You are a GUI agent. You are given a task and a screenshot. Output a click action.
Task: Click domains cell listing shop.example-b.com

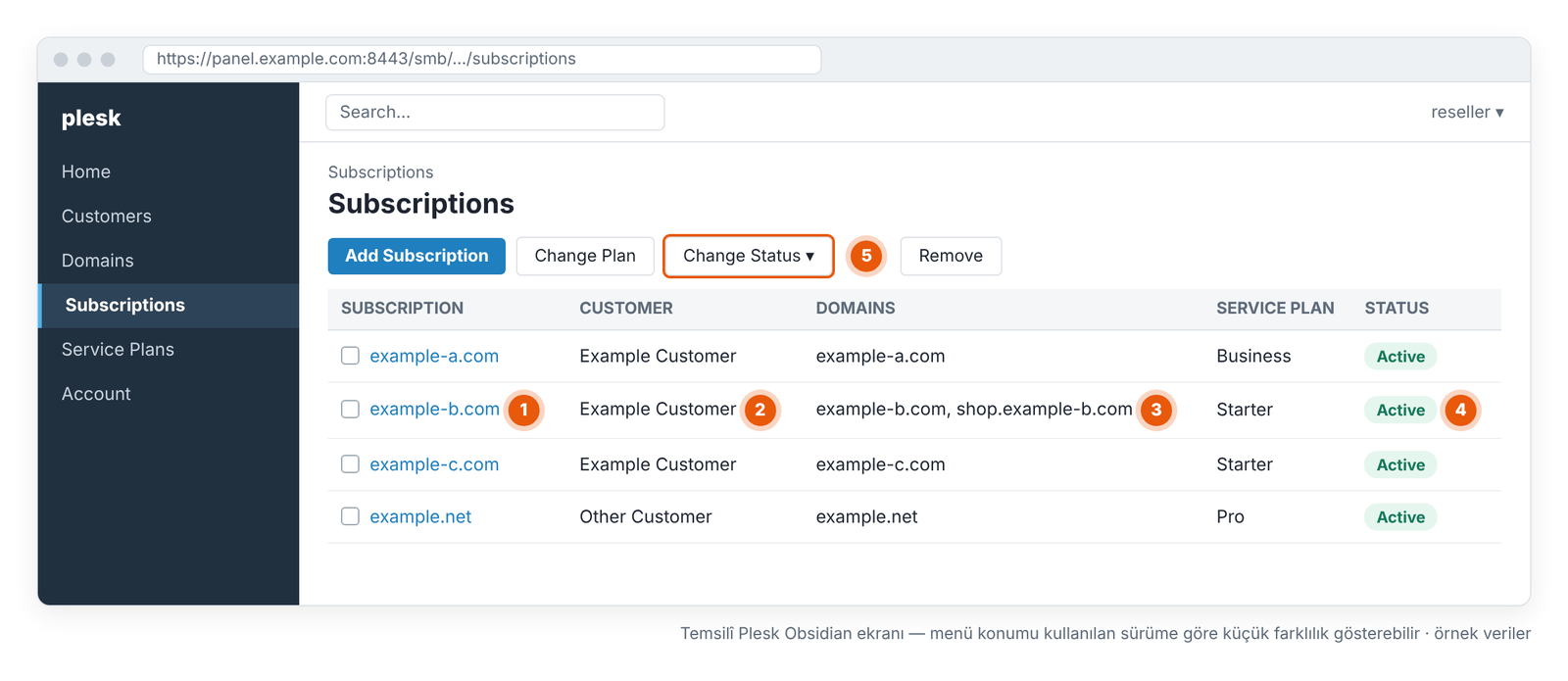[974, 409]
